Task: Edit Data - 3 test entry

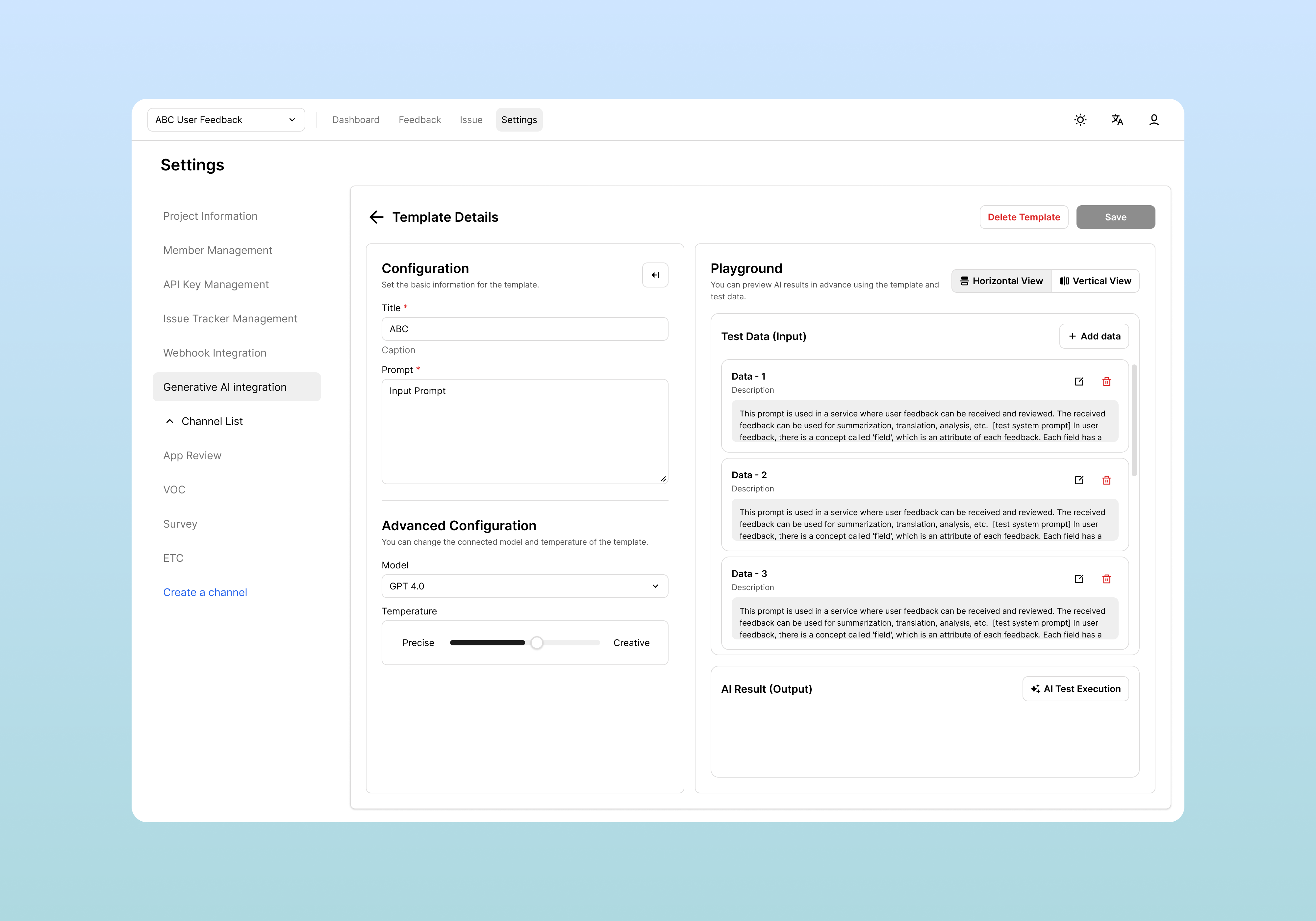Action: tap(1079, 579)
